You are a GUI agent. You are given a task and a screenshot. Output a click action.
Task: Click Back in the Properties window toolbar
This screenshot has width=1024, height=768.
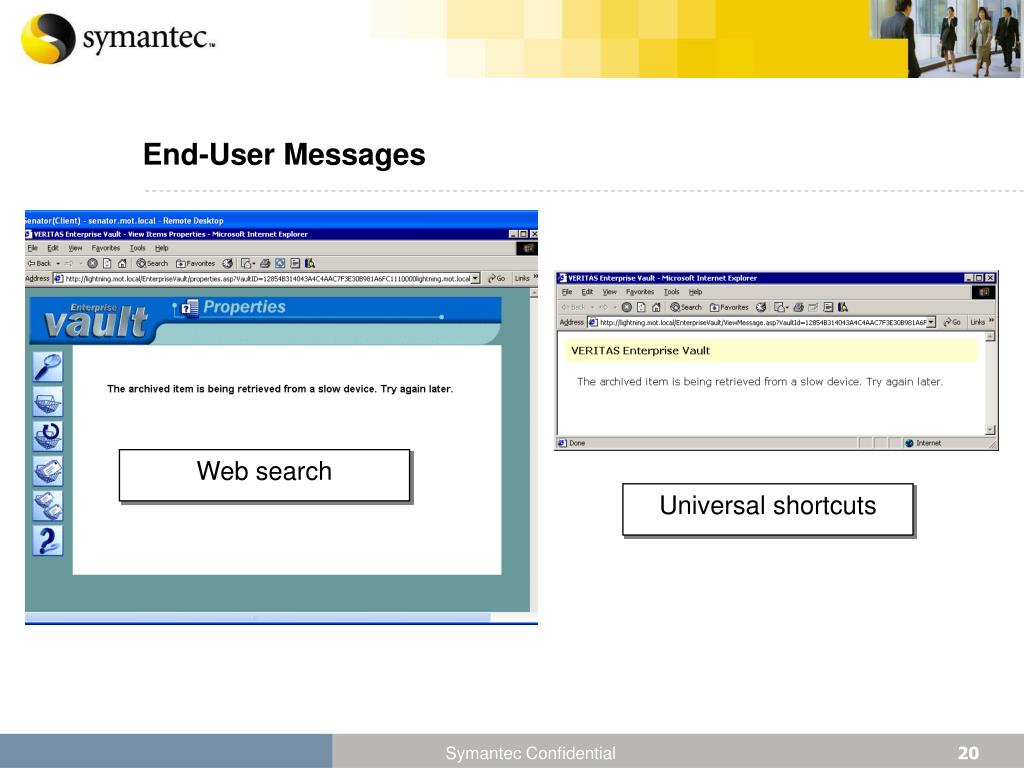(x=39, y=263)
